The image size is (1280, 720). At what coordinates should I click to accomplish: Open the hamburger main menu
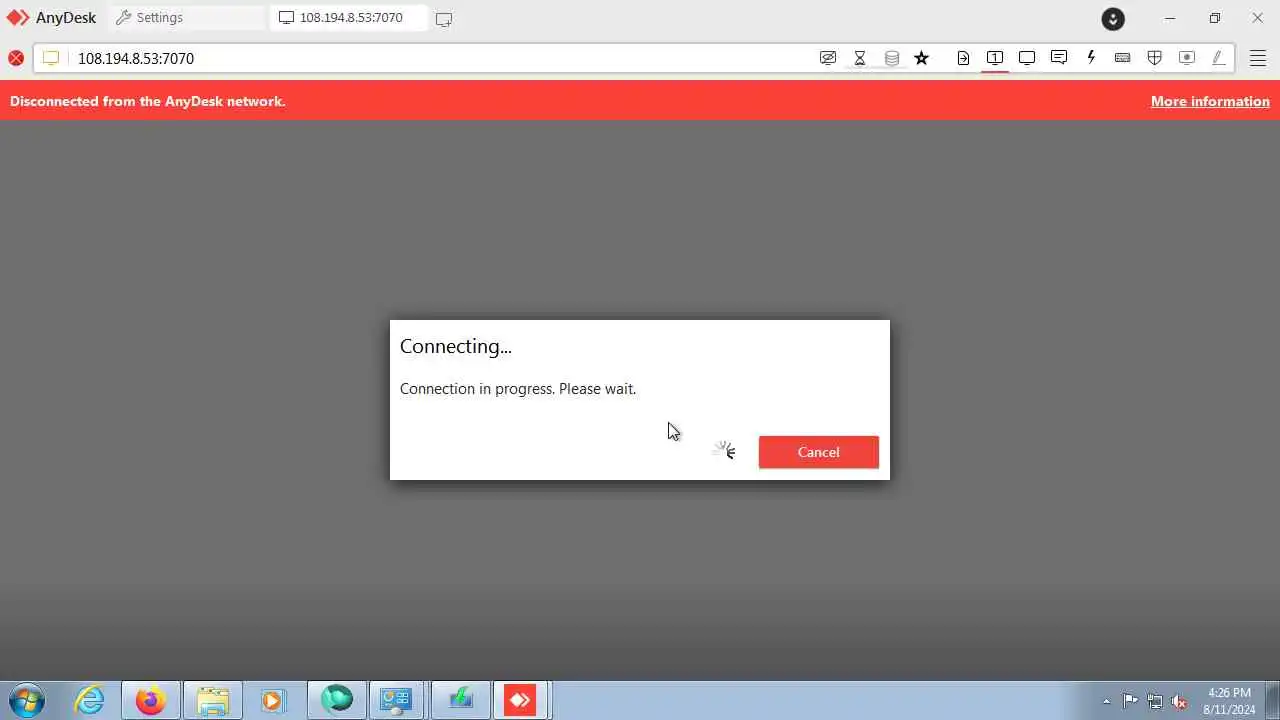tap(1258, 58)
